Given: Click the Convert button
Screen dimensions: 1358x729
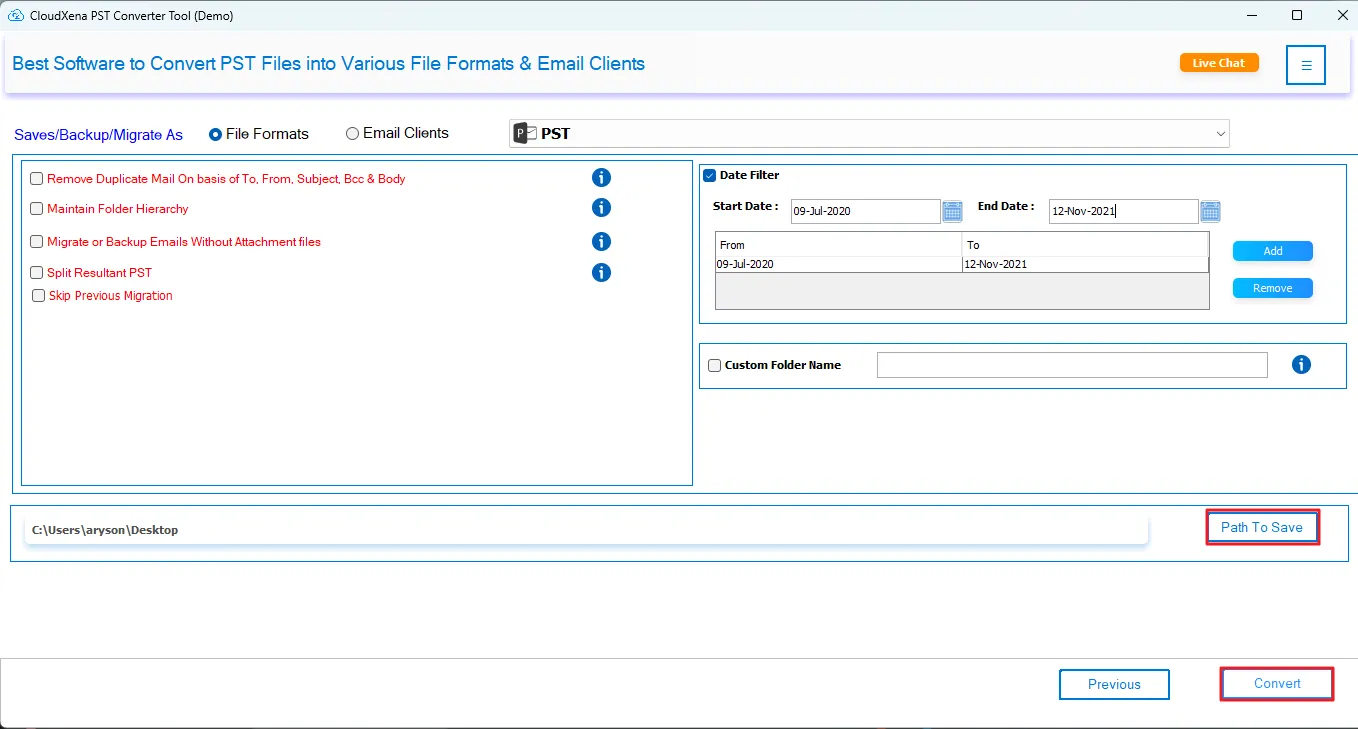Looking at the screenshot, I should point(1277,684).
